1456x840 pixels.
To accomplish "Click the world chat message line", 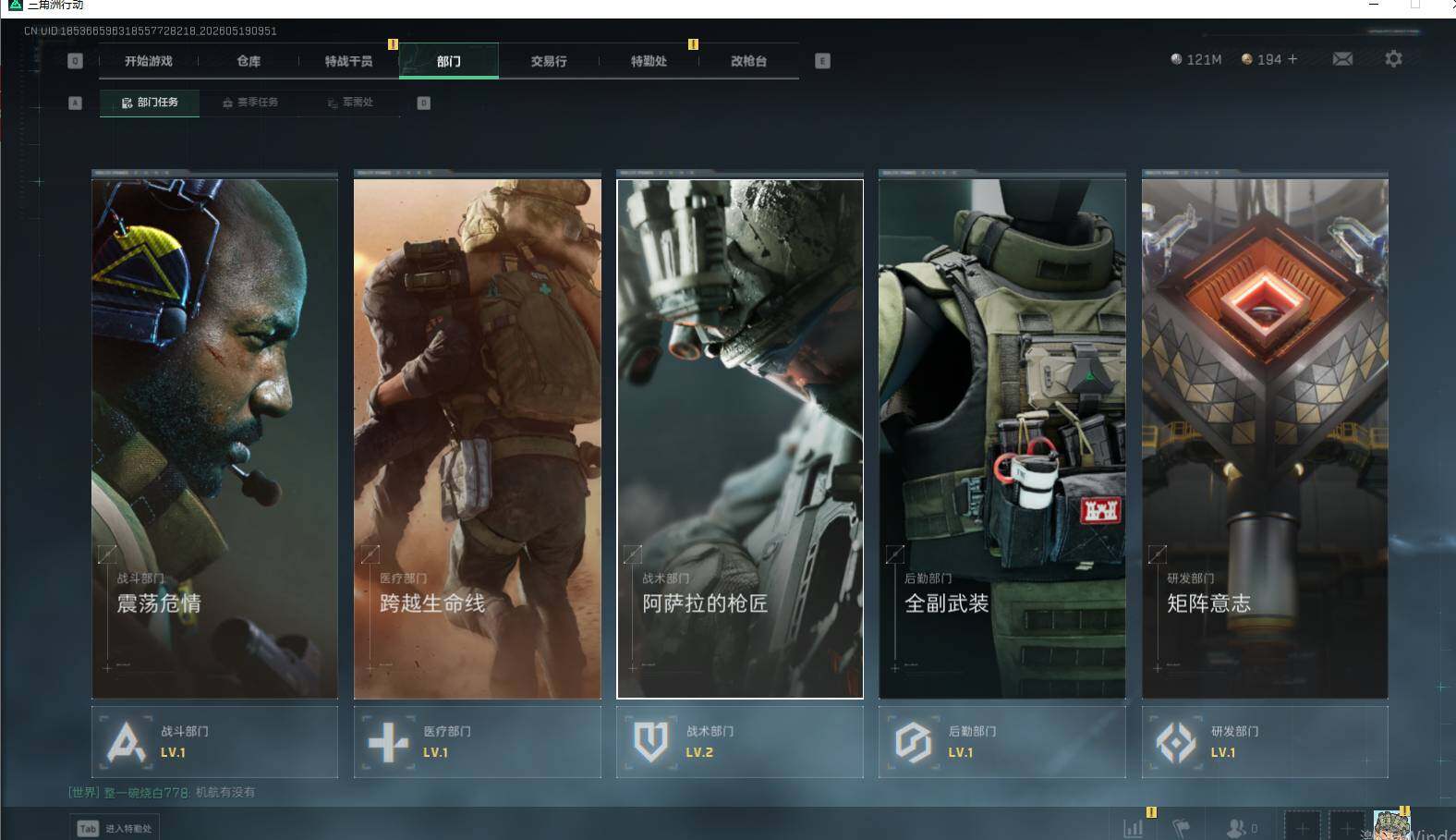I will pos(162,792).
